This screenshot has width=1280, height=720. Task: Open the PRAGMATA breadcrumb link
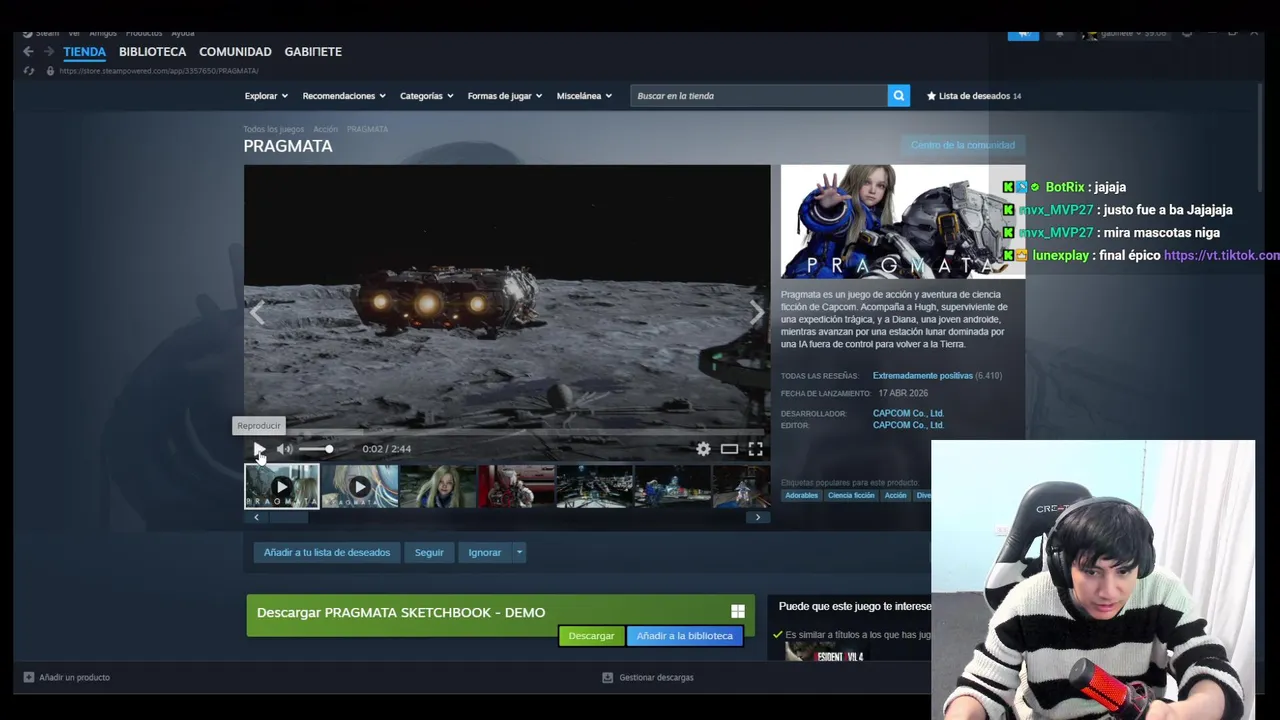tap(367, 129)
